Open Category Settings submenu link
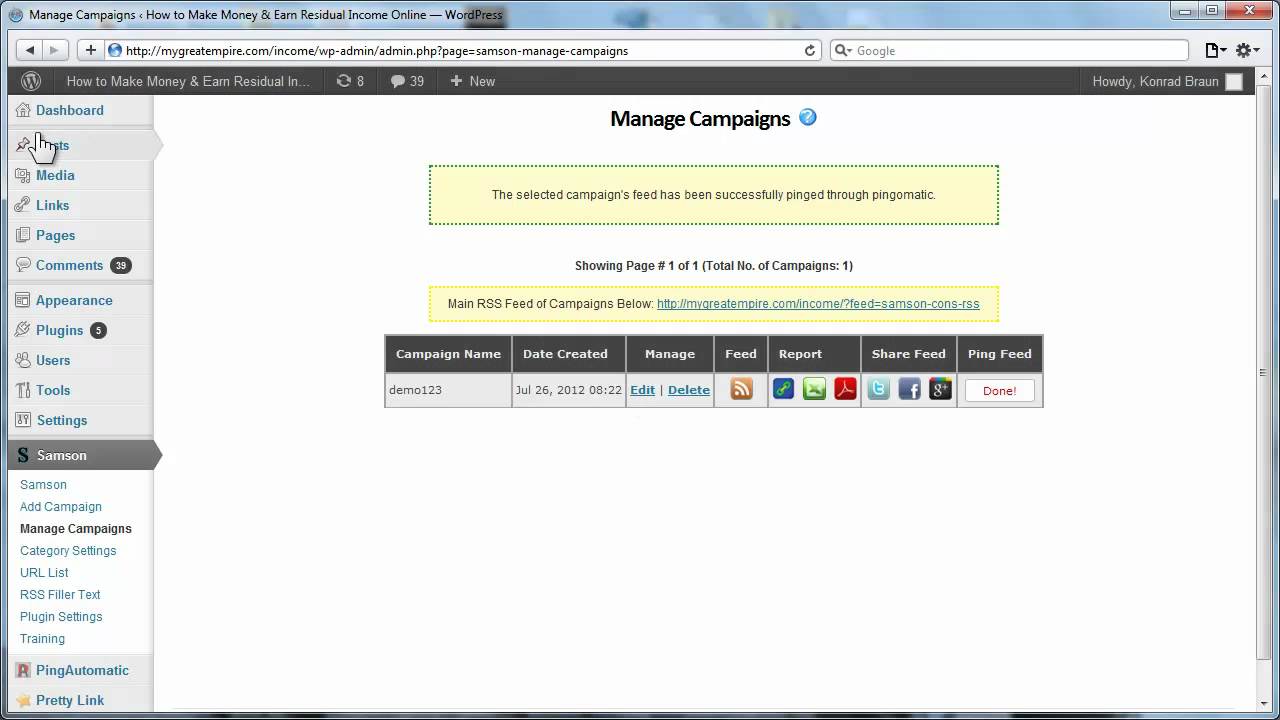Viewport: 1280px width, 720px height. tap(68, 551)
